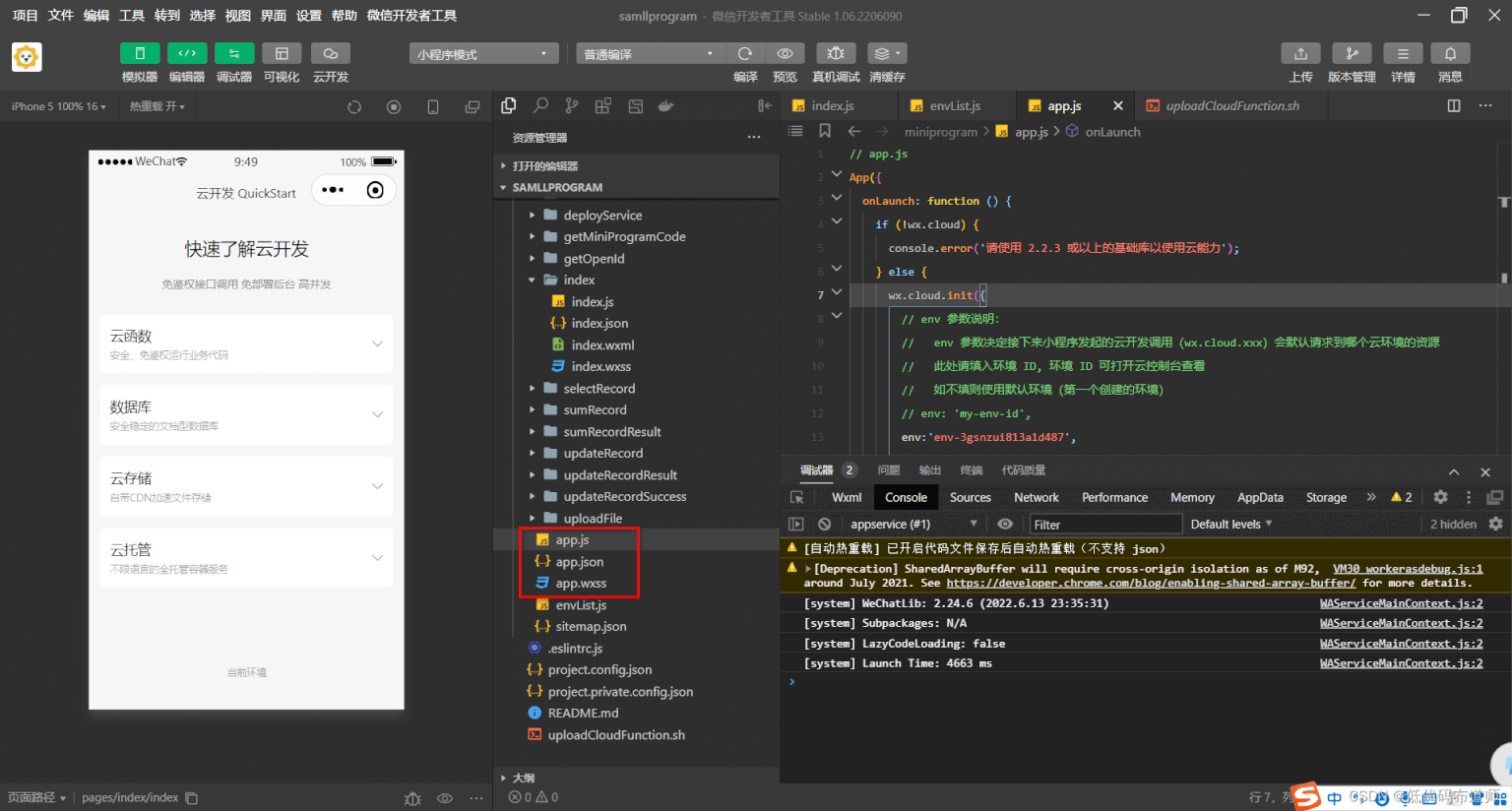Open the 设置 menu
1512x811 pixels.
[309, 16]
